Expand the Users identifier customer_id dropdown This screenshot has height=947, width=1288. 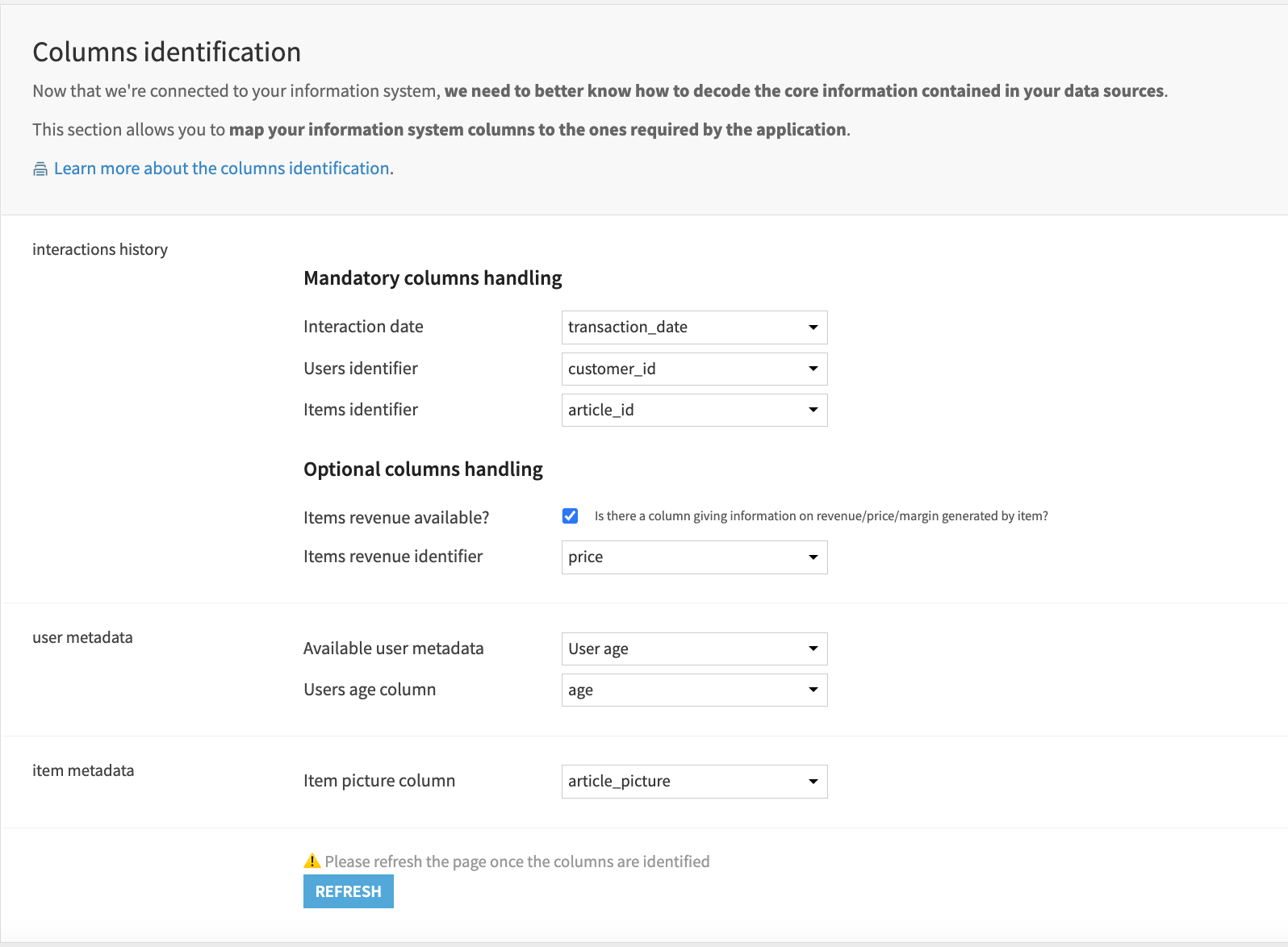pos(694,369)
